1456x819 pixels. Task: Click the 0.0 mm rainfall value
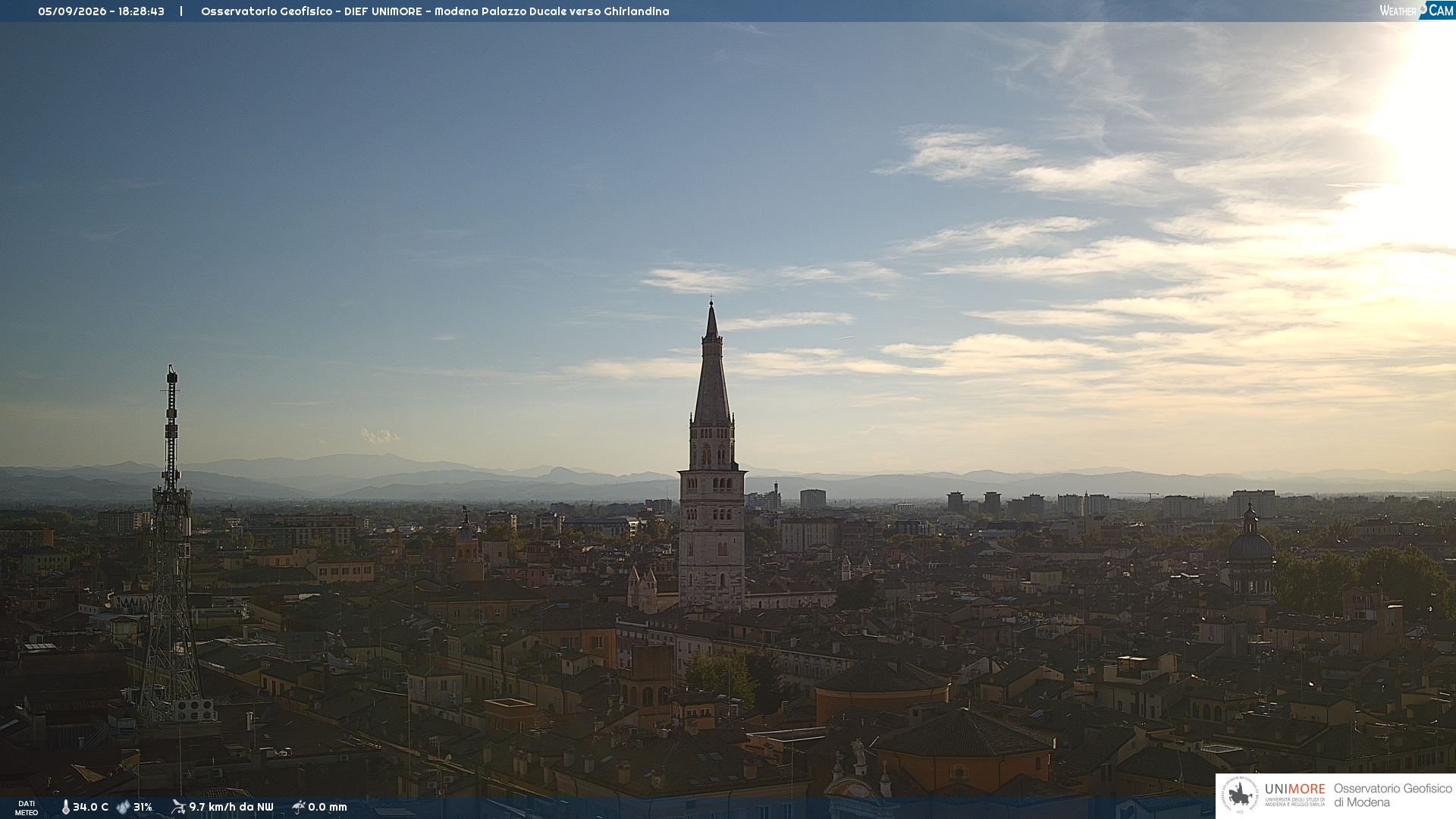(328, 808)
